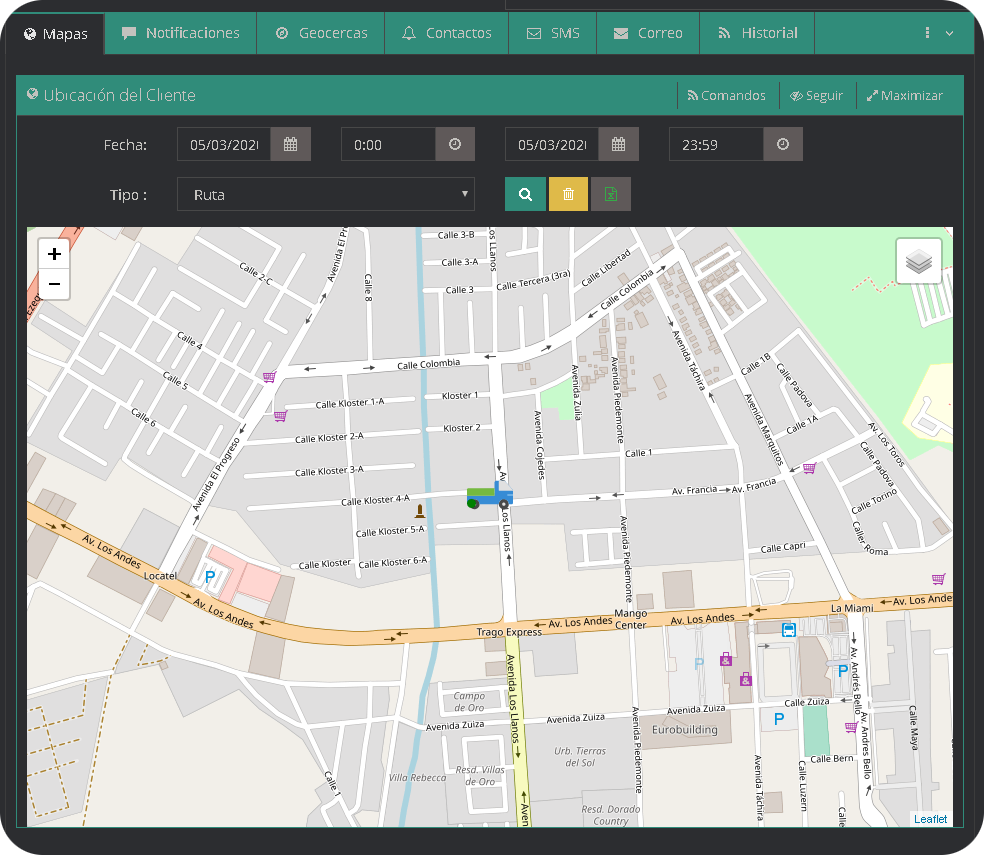The image size is (984, 855).
Task: Click the Comandos button
Action: [727, 95]
